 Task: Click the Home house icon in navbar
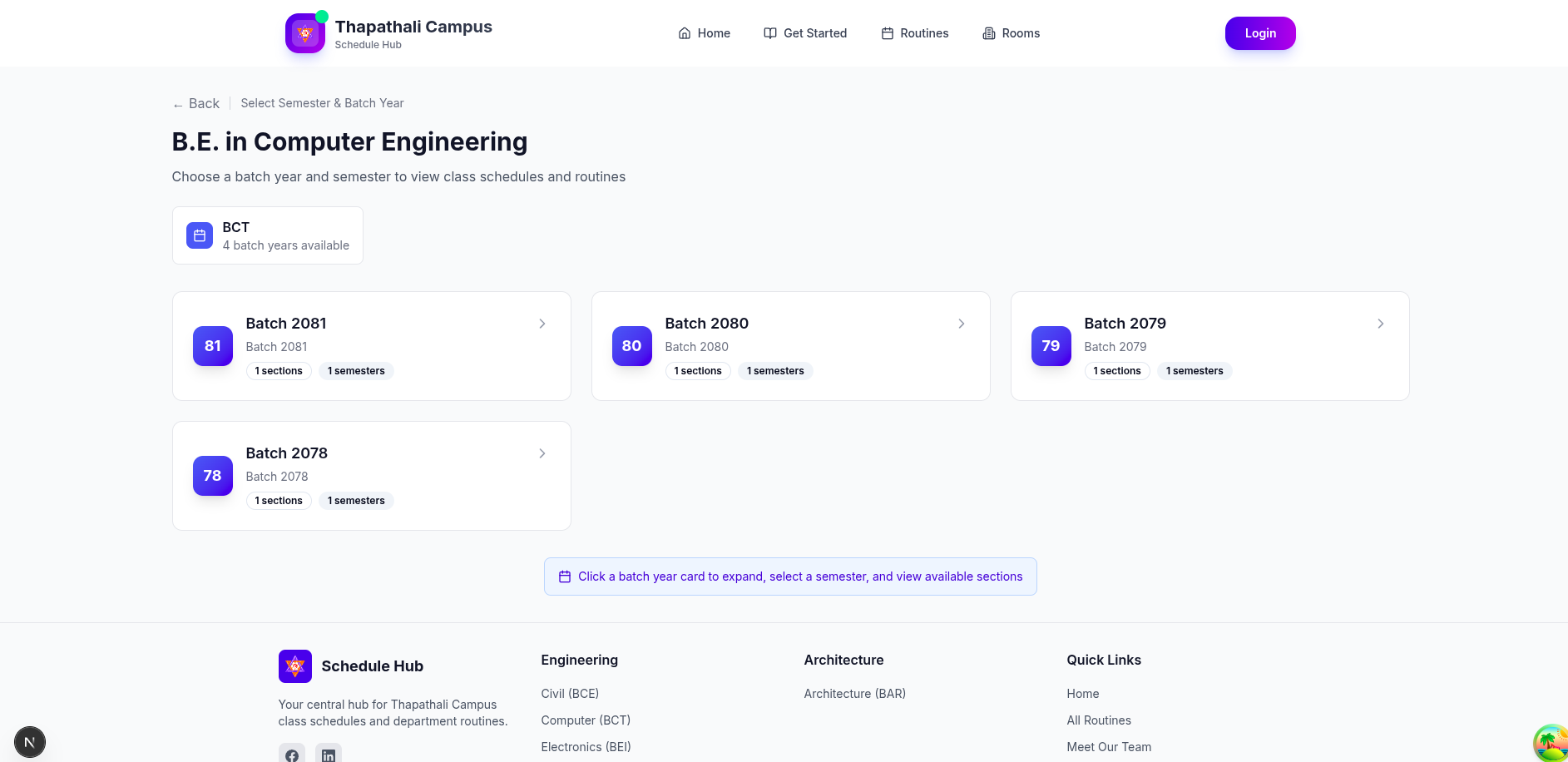[x=685, y=33]
